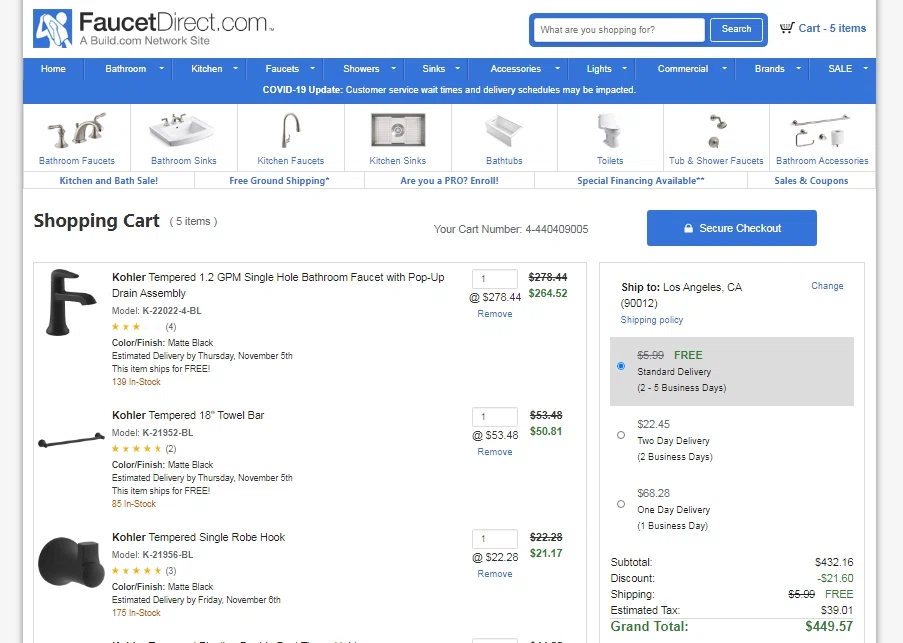Open the Bathroom navigation menu
The image size is (903, 643).
click(126, 69)
